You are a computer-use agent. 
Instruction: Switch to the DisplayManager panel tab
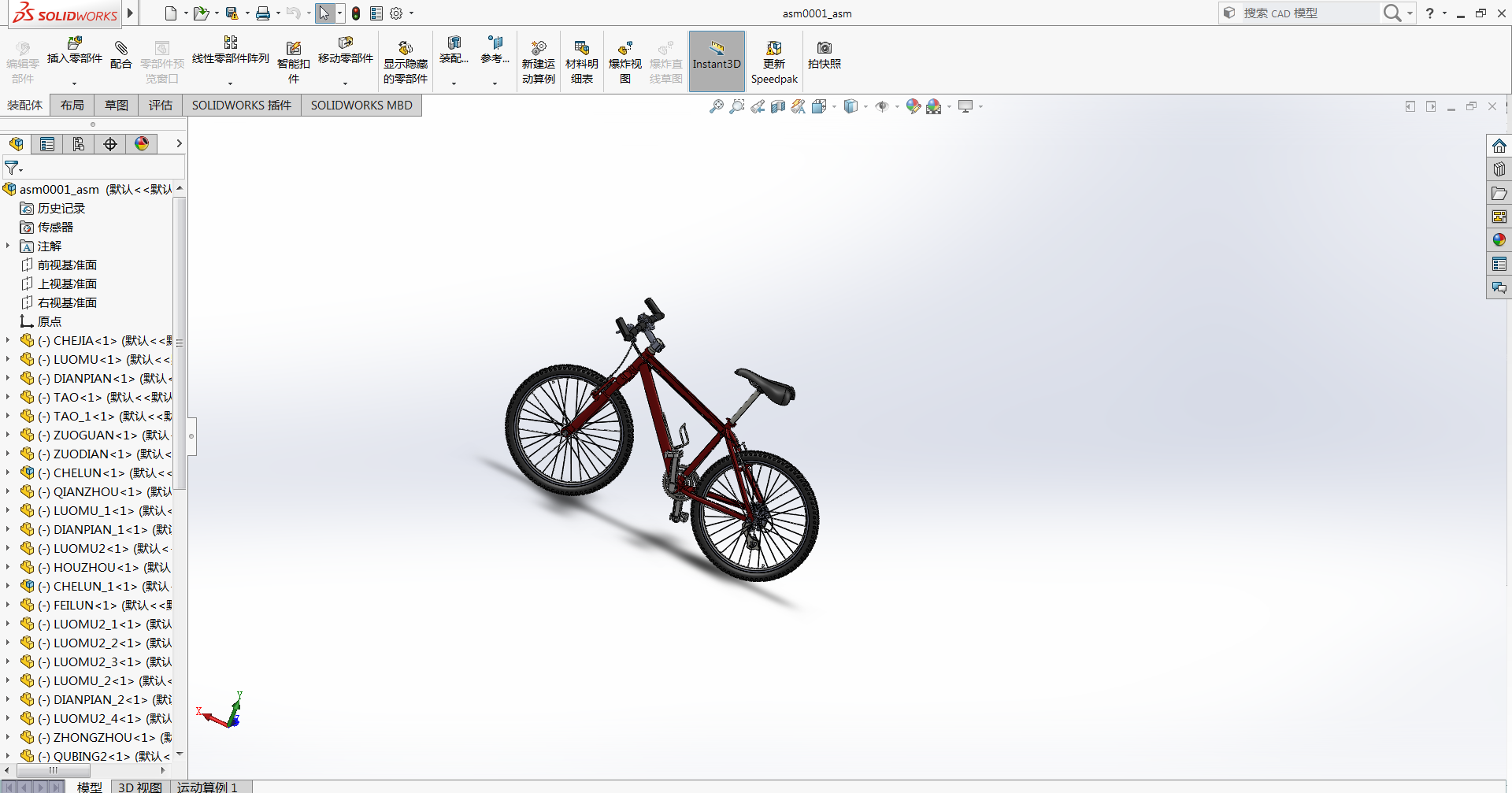pyautogui.click(x=142, y=143)
